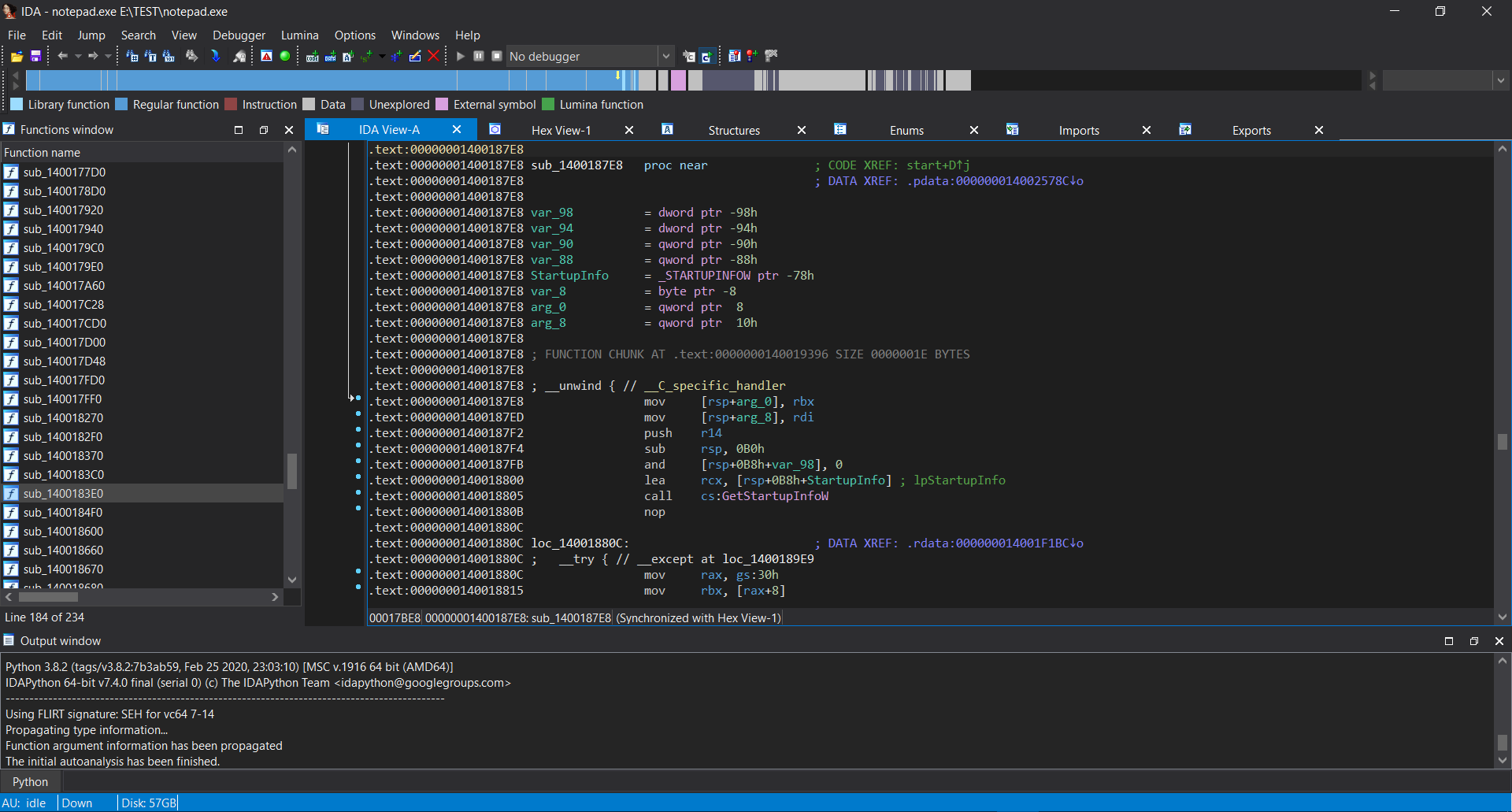1512x812 pixels.
Task: Switch to the Hex View-1 tab
Action: click(561, 131)
